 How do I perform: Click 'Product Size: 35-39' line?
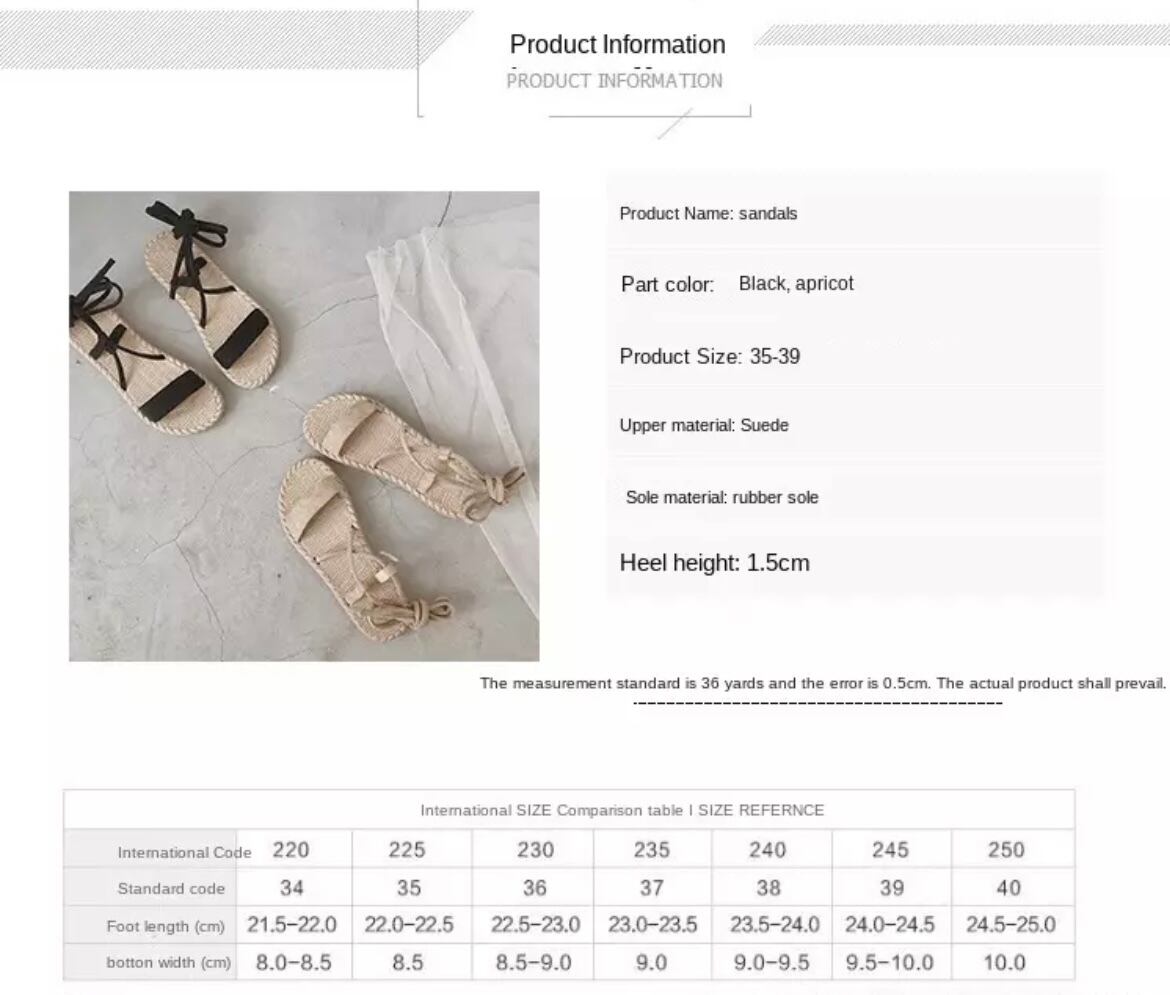click(x=710, y=356)
